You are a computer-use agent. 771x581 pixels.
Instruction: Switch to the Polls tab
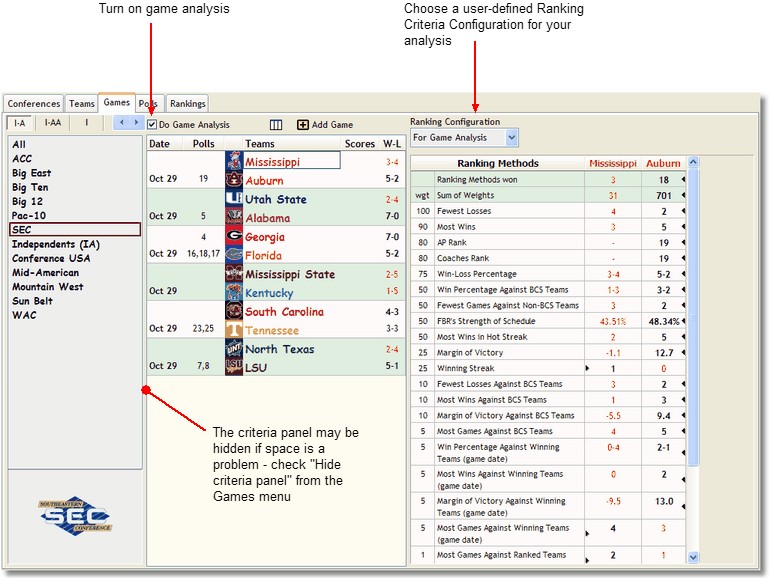pos(148,104)
